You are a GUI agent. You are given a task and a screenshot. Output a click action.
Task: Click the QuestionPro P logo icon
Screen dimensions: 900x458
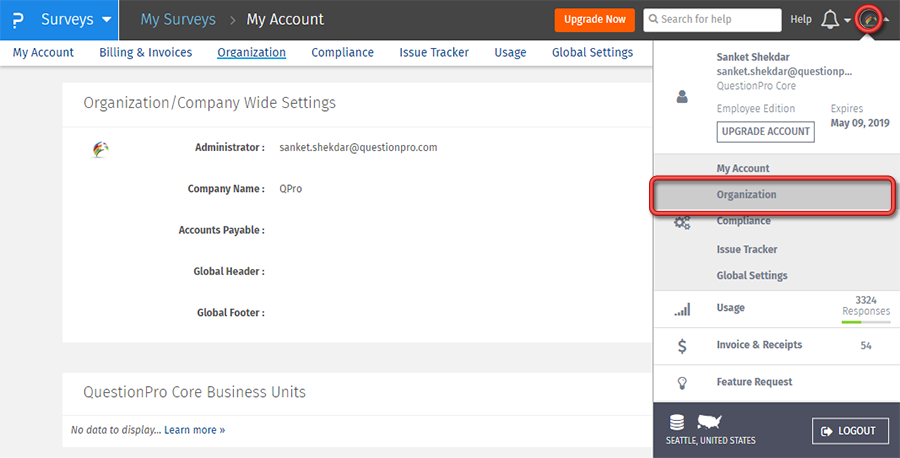coord(18,20)
